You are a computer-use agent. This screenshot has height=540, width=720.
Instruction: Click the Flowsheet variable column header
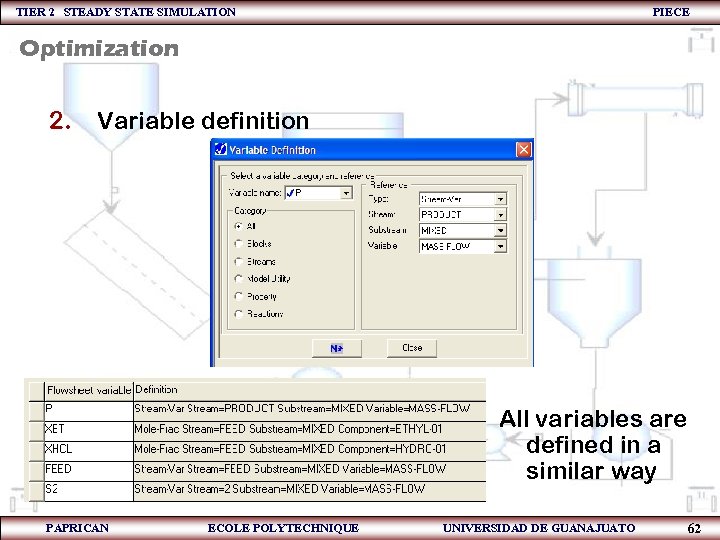[89, 390]
